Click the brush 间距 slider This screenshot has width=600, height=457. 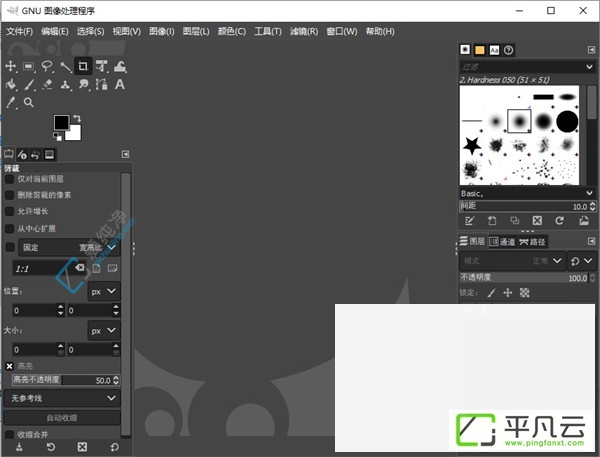[527, 206]
